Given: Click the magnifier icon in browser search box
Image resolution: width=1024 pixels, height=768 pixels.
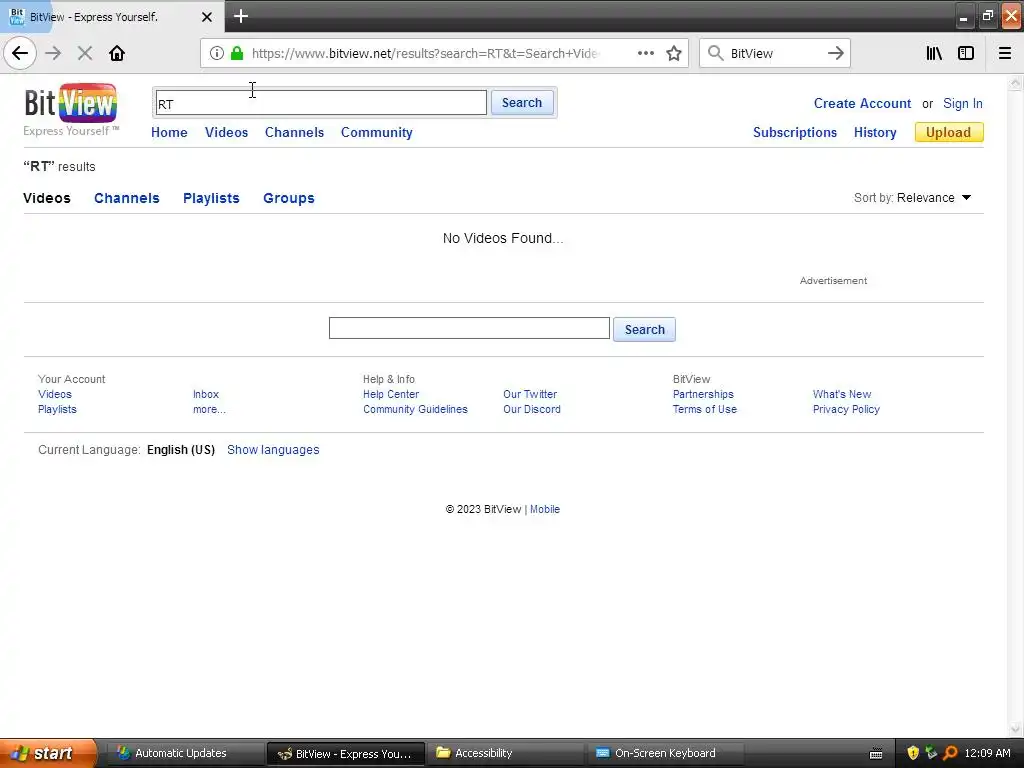Looking at the screenshot, I should [716, 53].
